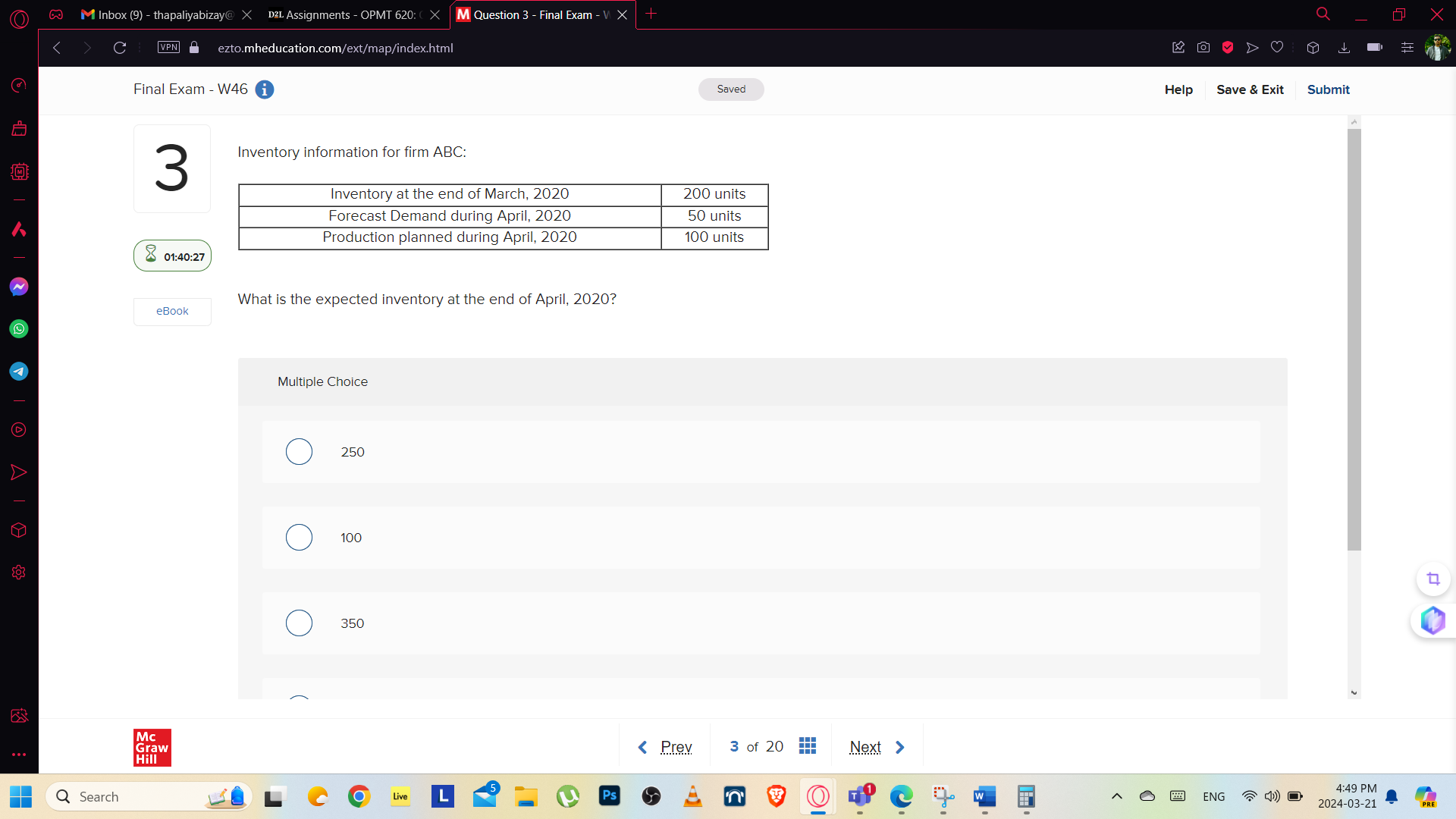The width and height of the screenshot is (1456, 819).
Task: Open WhatsApp in the Opera sidebar
Action: (19, 329)
